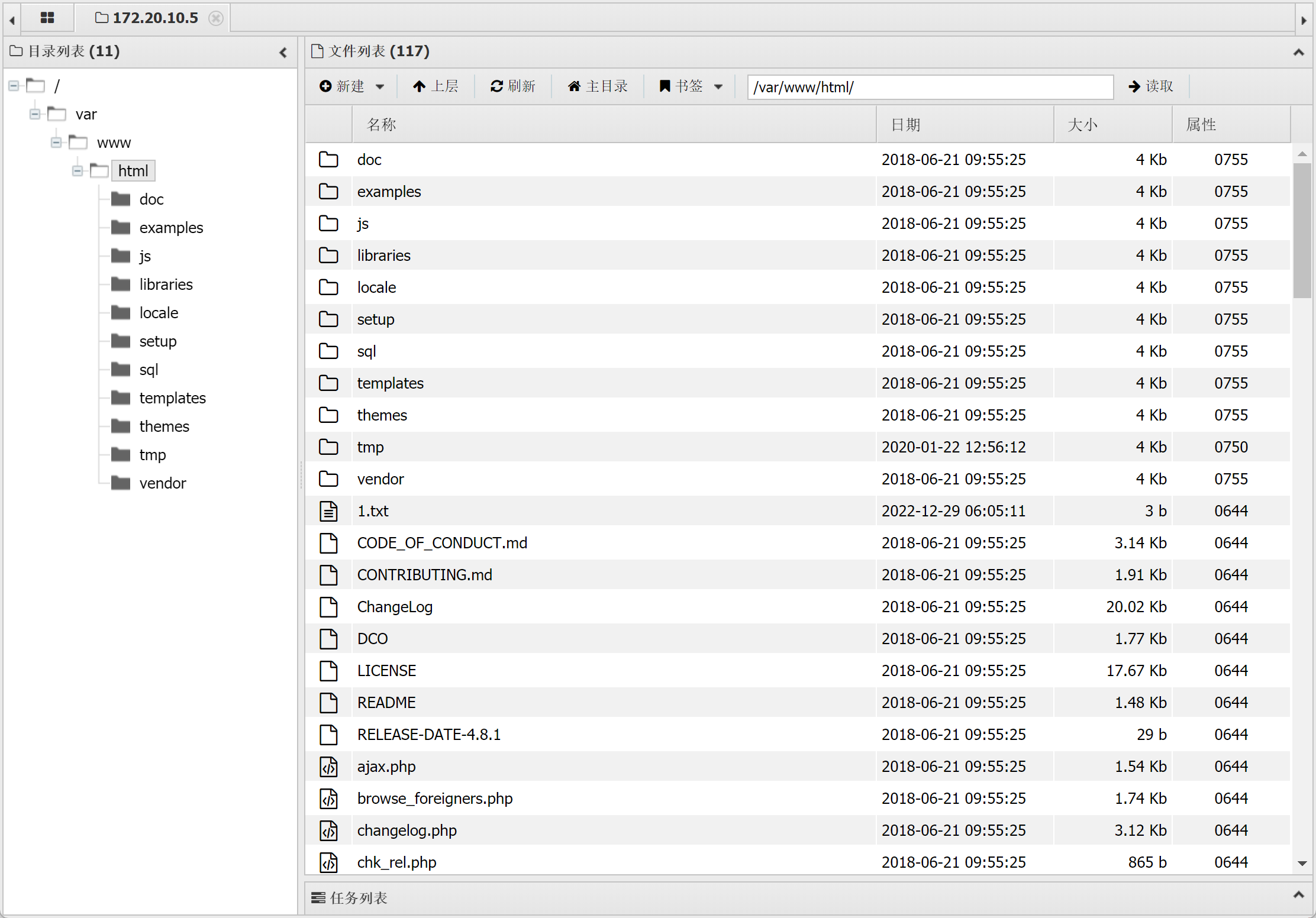1316x918 pixels.
Task: Collapse the var tree node
Action: [x=35, y=114]
